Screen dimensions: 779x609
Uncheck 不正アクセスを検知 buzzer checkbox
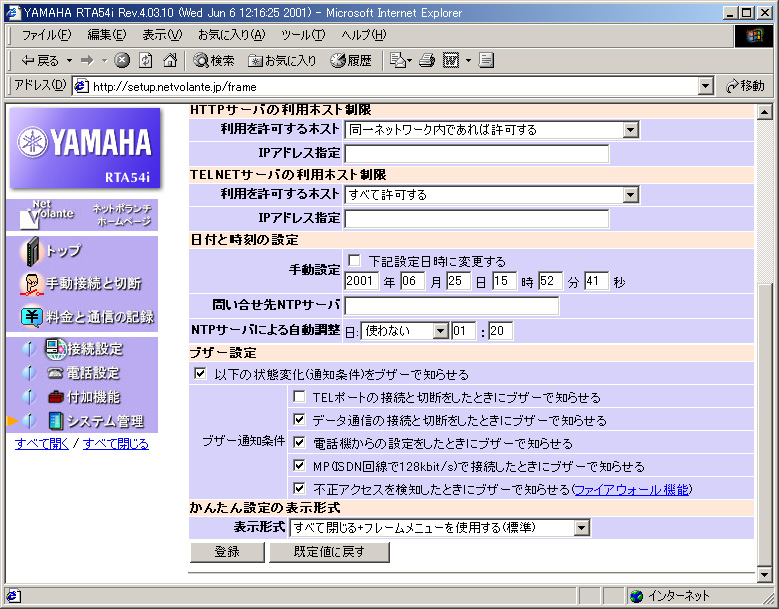pyautogui.click(x=298, y=489)
